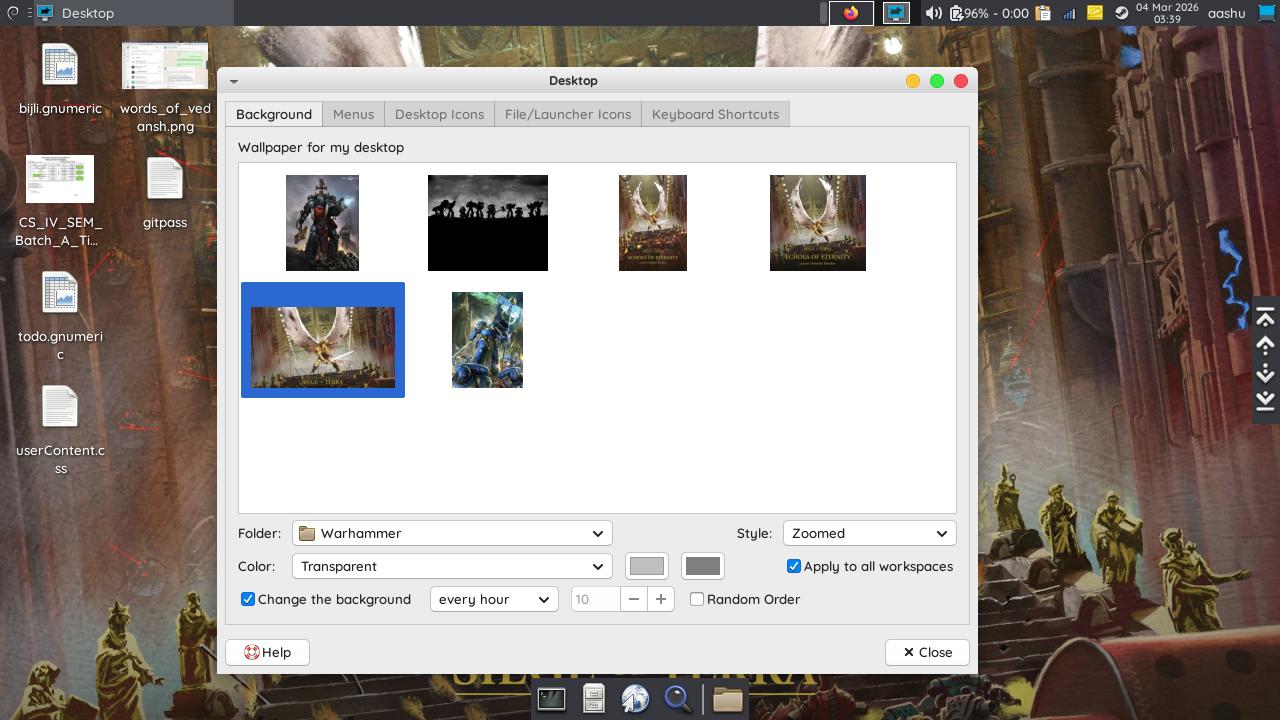Select the black silhouette wallpaper thumbnail

click(488, 223)
